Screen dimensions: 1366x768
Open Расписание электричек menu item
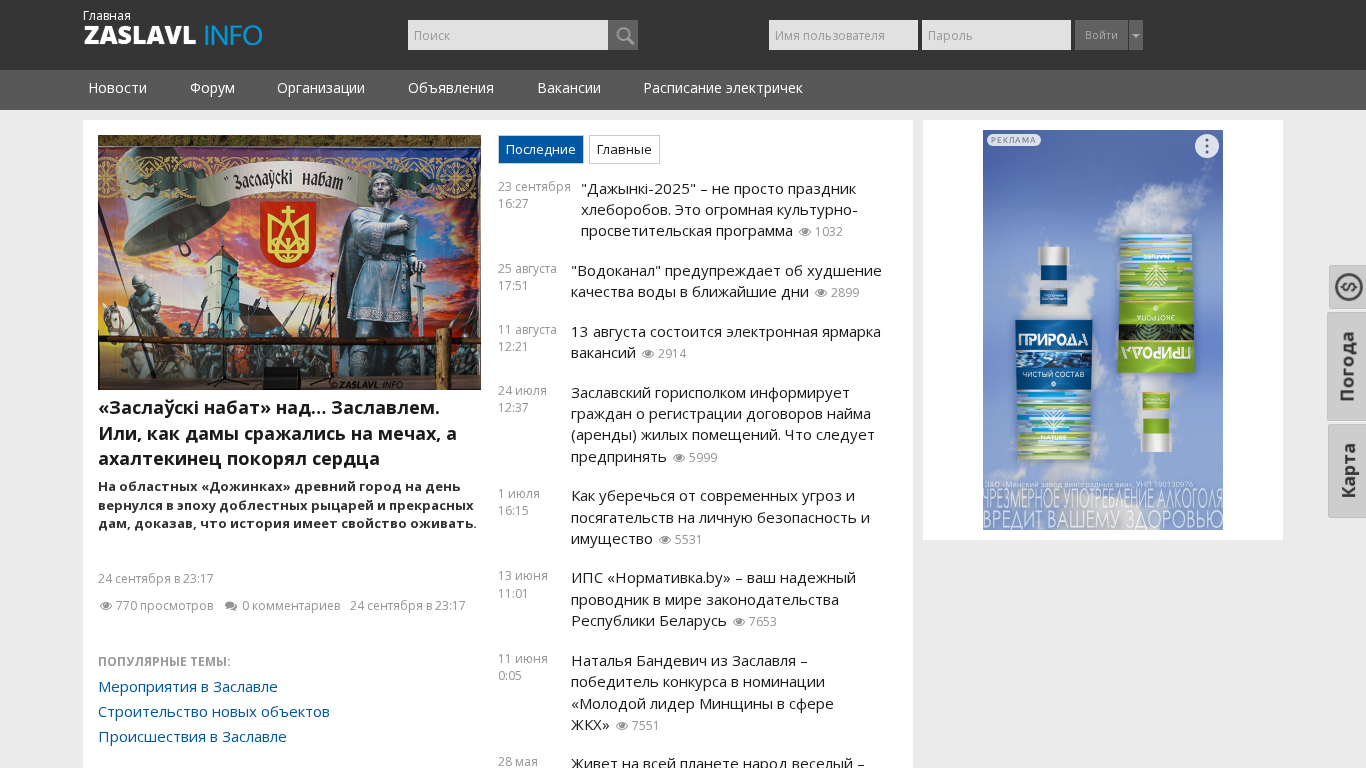(722, 88)
